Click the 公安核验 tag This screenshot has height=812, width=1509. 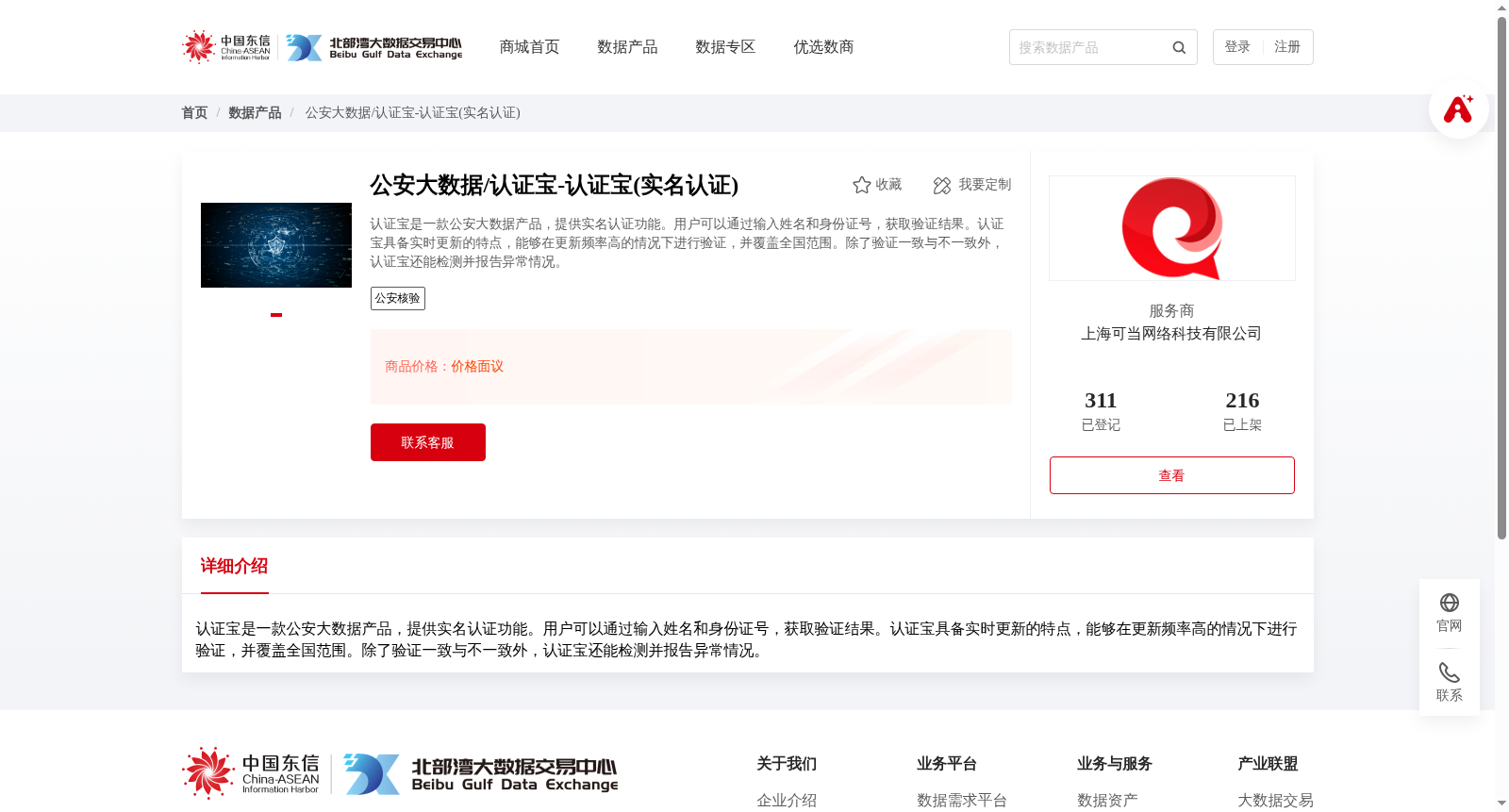pyautogui.click(x=398, y=299)
